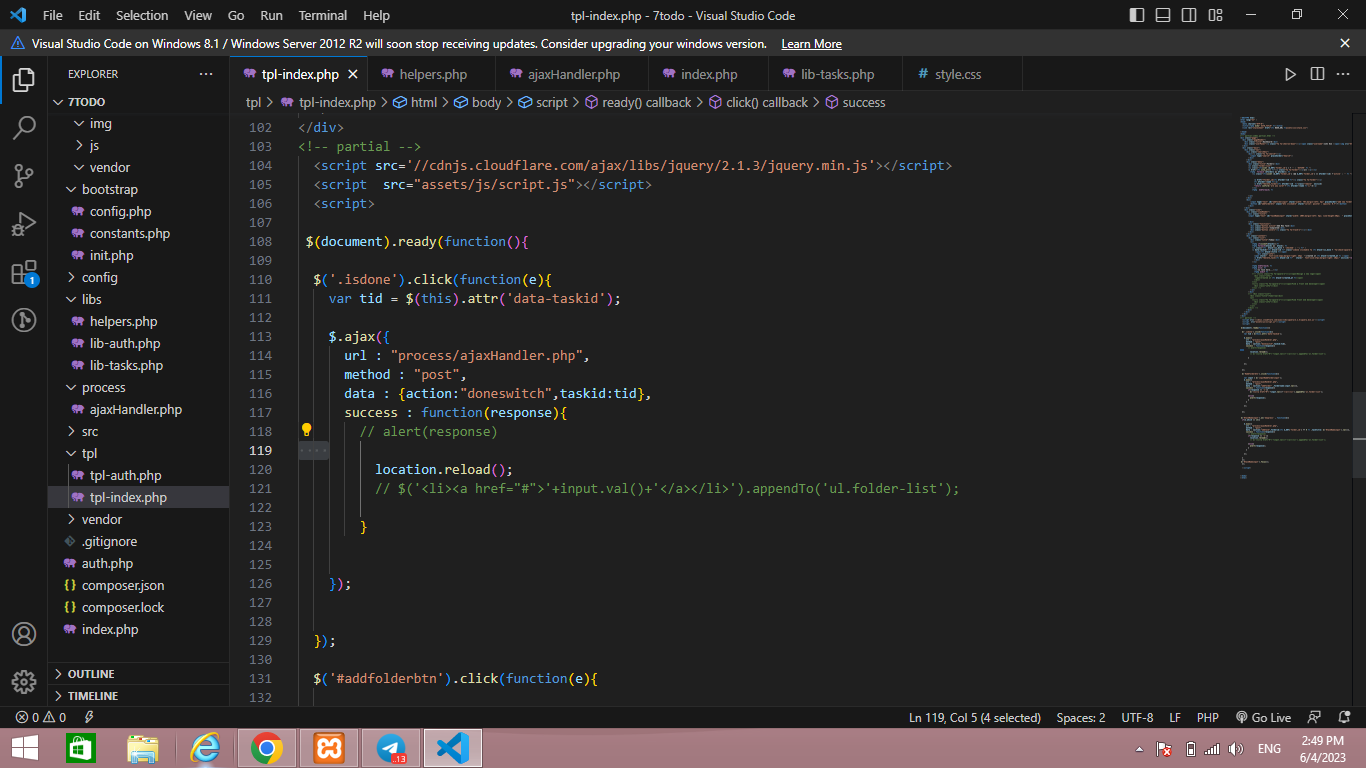Screen dimensions: 1366x768
Task: Switch to the helpers.php tab
Action: [433, 74]
